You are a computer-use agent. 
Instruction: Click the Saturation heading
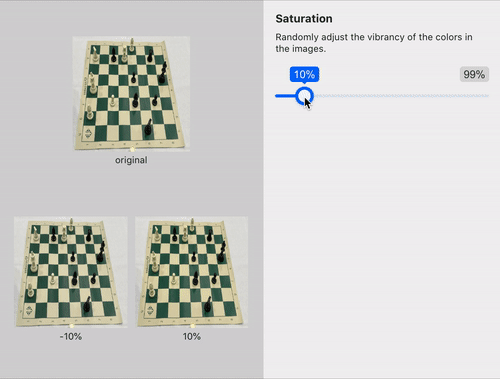(304, 19)
